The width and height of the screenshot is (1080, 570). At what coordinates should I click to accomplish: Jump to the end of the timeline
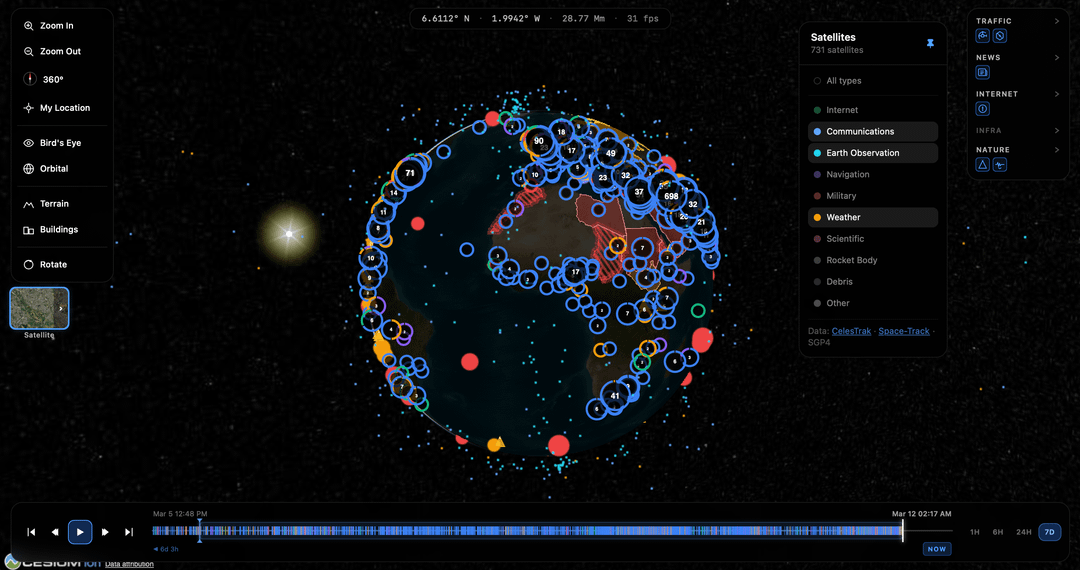pyautogui.click(x=129, y=532)
